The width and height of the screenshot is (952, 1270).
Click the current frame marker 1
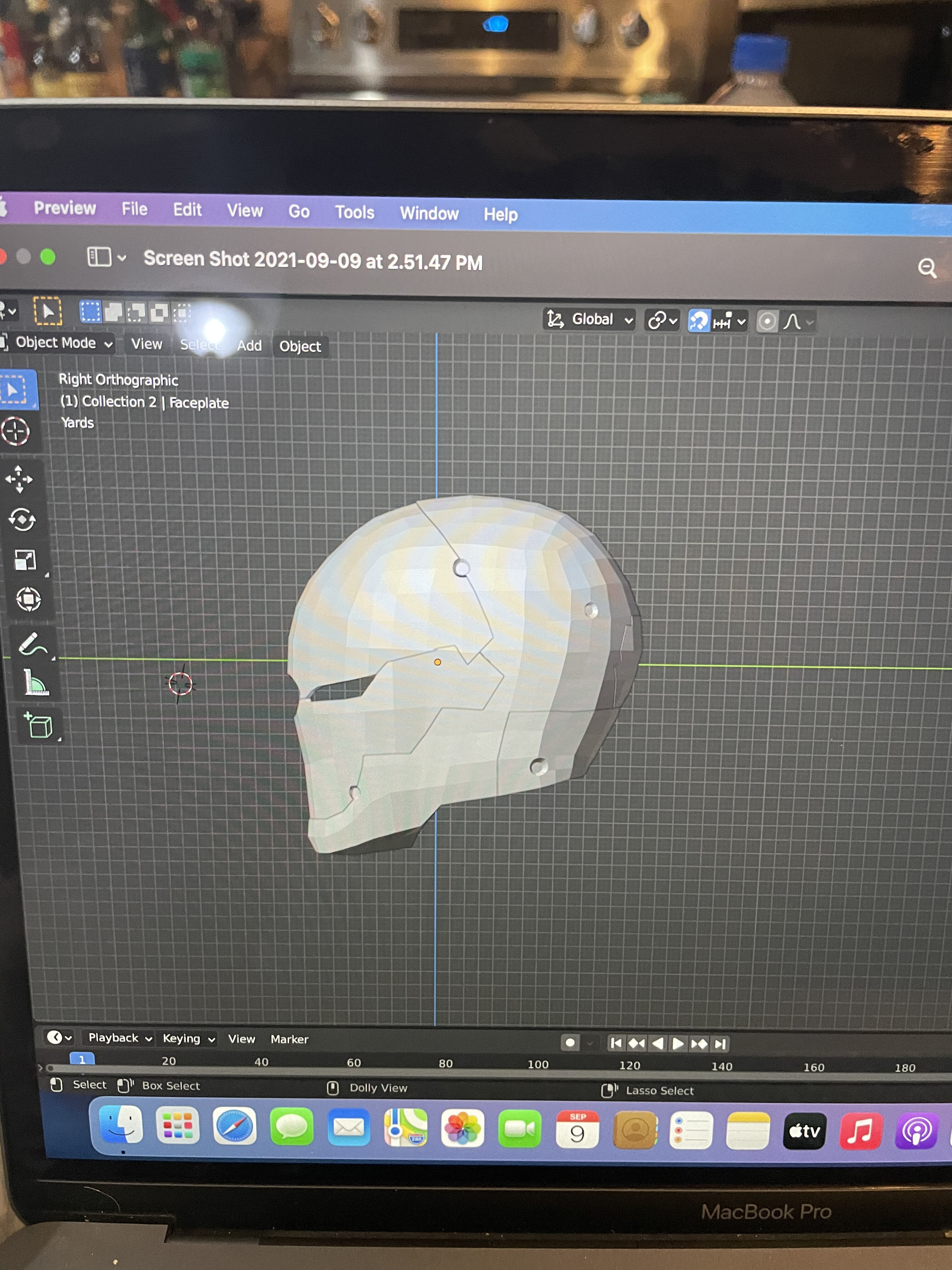(x=82, y=1059)
